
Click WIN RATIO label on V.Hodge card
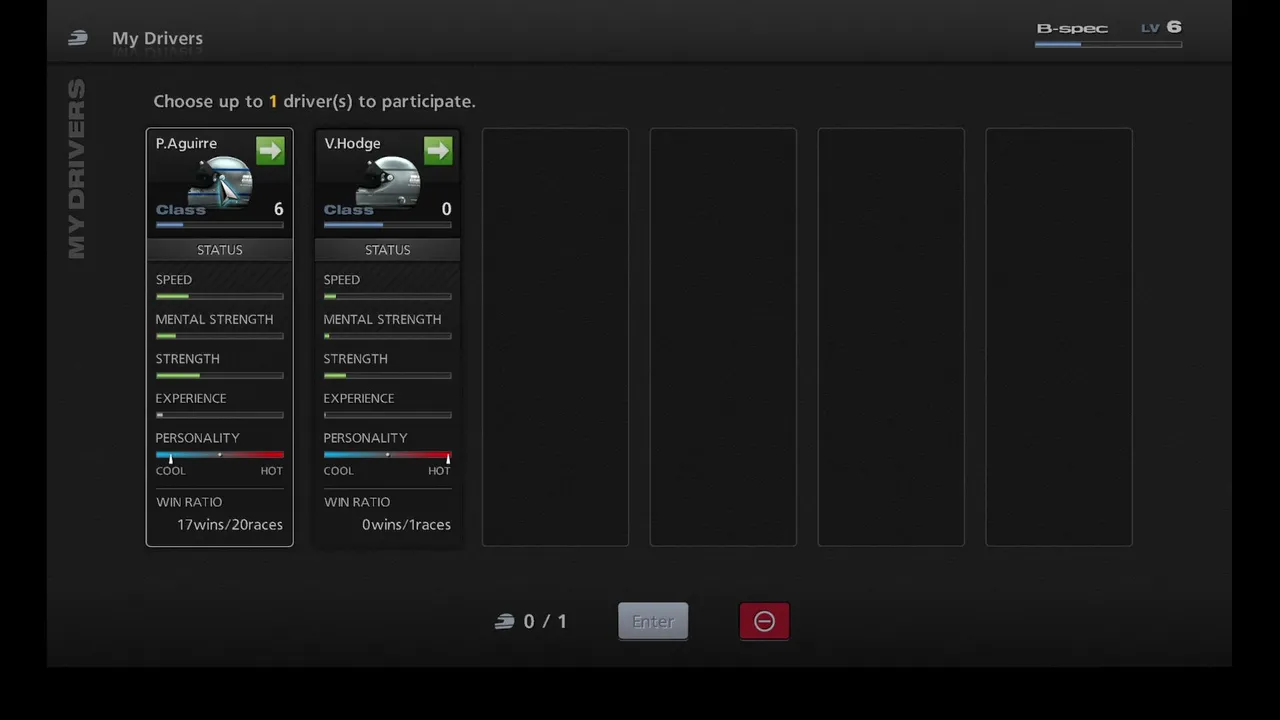[357, 502]
